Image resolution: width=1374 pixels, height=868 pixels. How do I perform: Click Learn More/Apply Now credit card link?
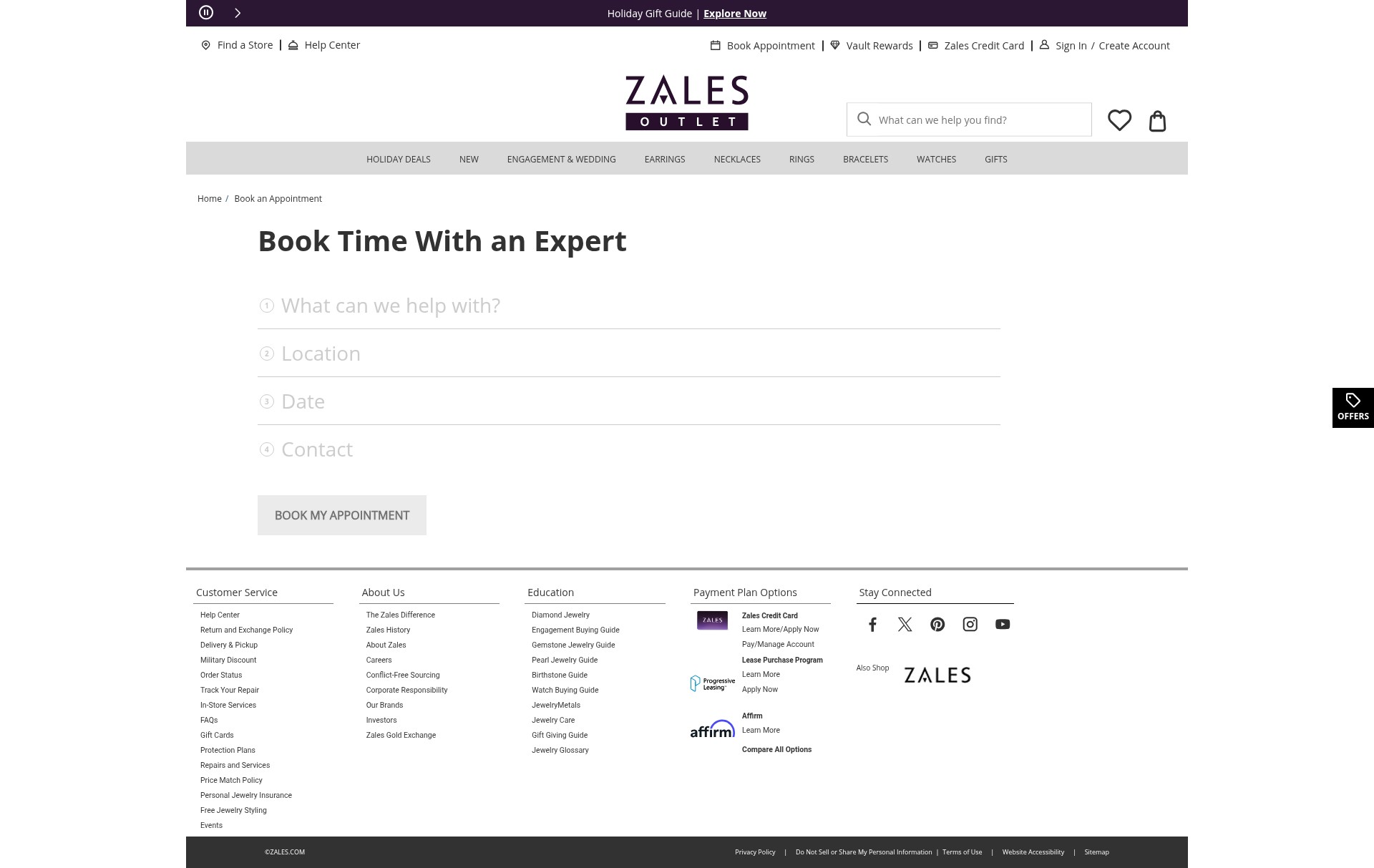click(781, 629)
